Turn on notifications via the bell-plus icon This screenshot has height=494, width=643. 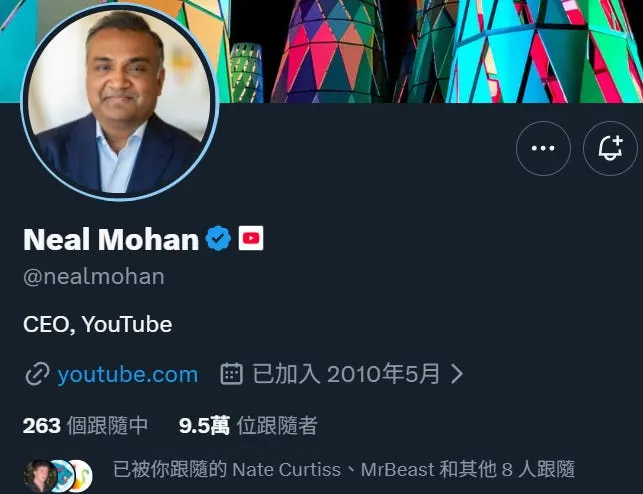[610, 148]
